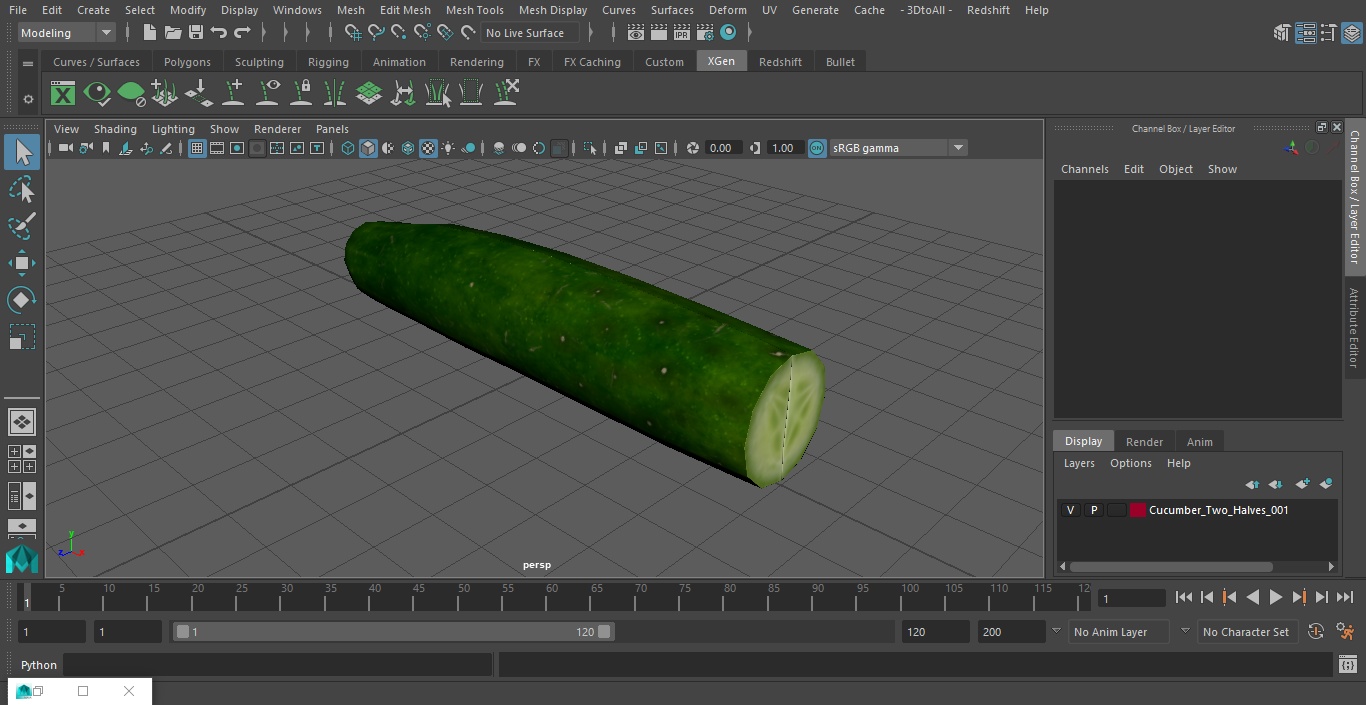
Task: Click the XGen preview eye icon
Action: pyautogui.click(x=97, y=94)
